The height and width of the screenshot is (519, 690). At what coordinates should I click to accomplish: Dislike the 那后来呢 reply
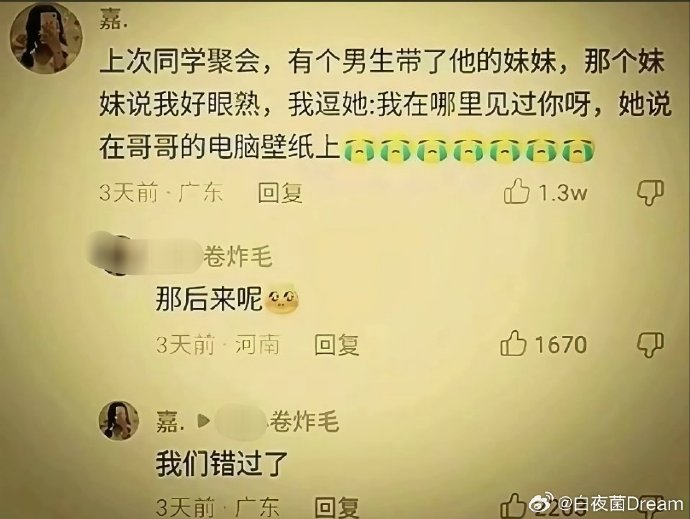650,345
